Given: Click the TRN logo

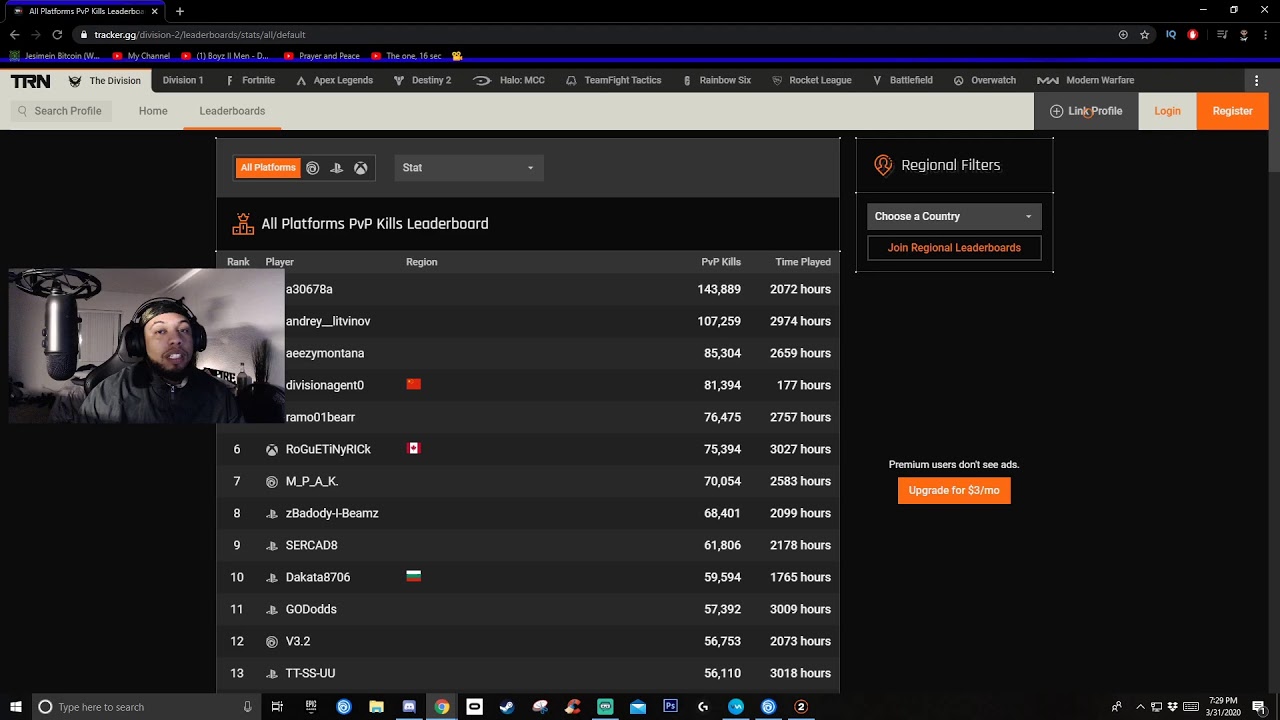Looking at the screenshot, I should pyautogui.click(x=30, y=81).
